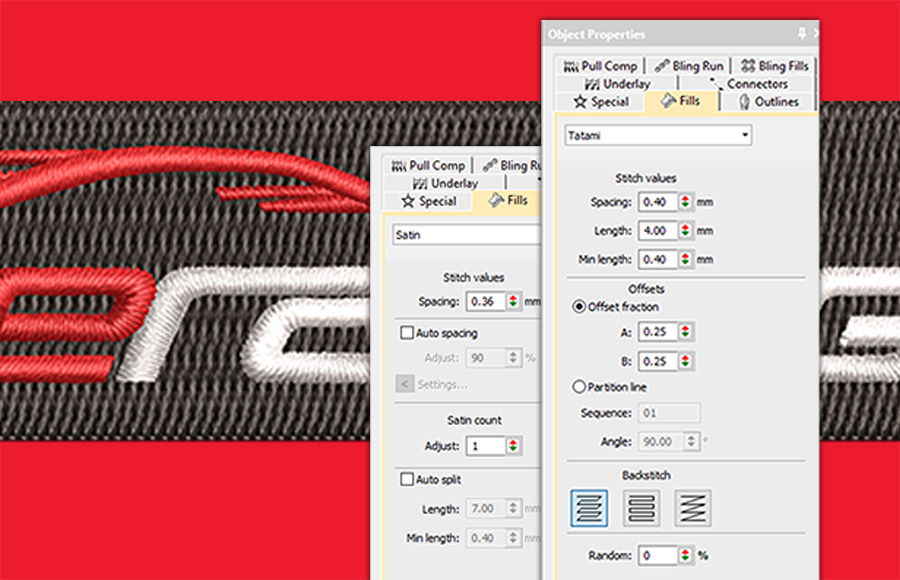Select the Partition line radio button
Image resolution: width=900 pixels, height=580 pixels.
click(577, 386)
